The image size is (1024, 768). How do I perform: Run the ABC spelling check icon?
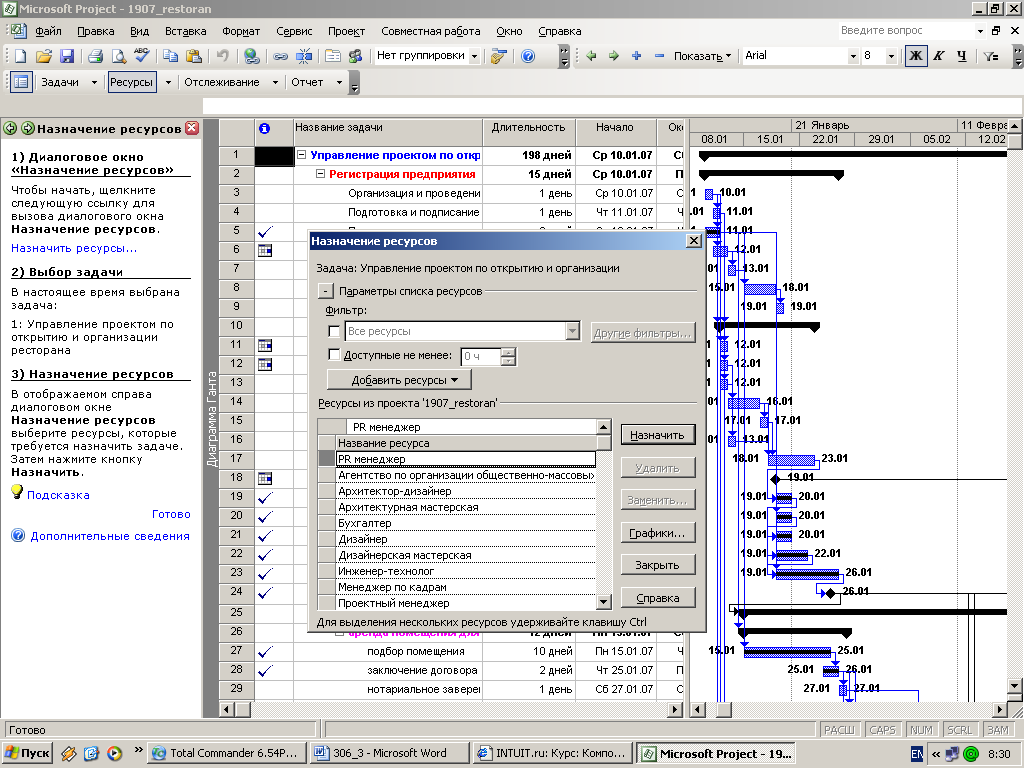pos(141,56)
